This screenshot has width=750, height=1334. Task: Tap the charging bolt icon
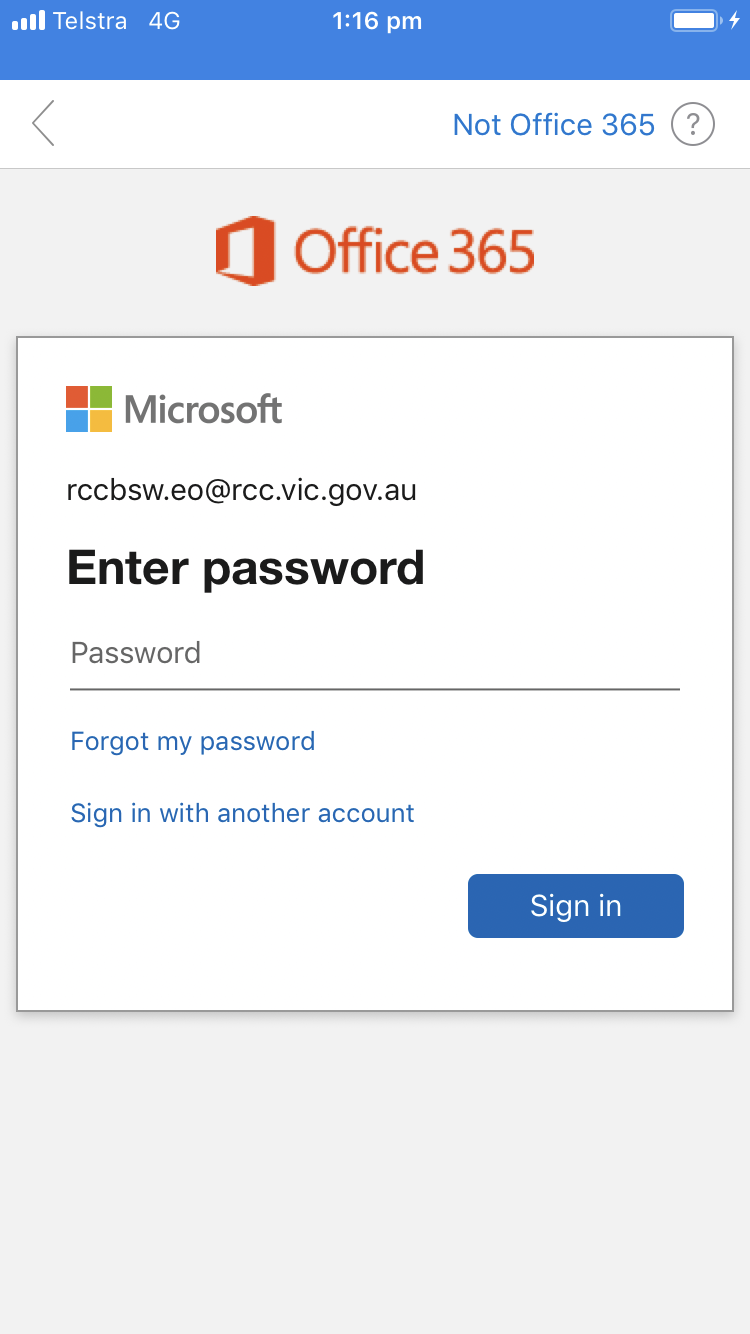click(734, 21)
